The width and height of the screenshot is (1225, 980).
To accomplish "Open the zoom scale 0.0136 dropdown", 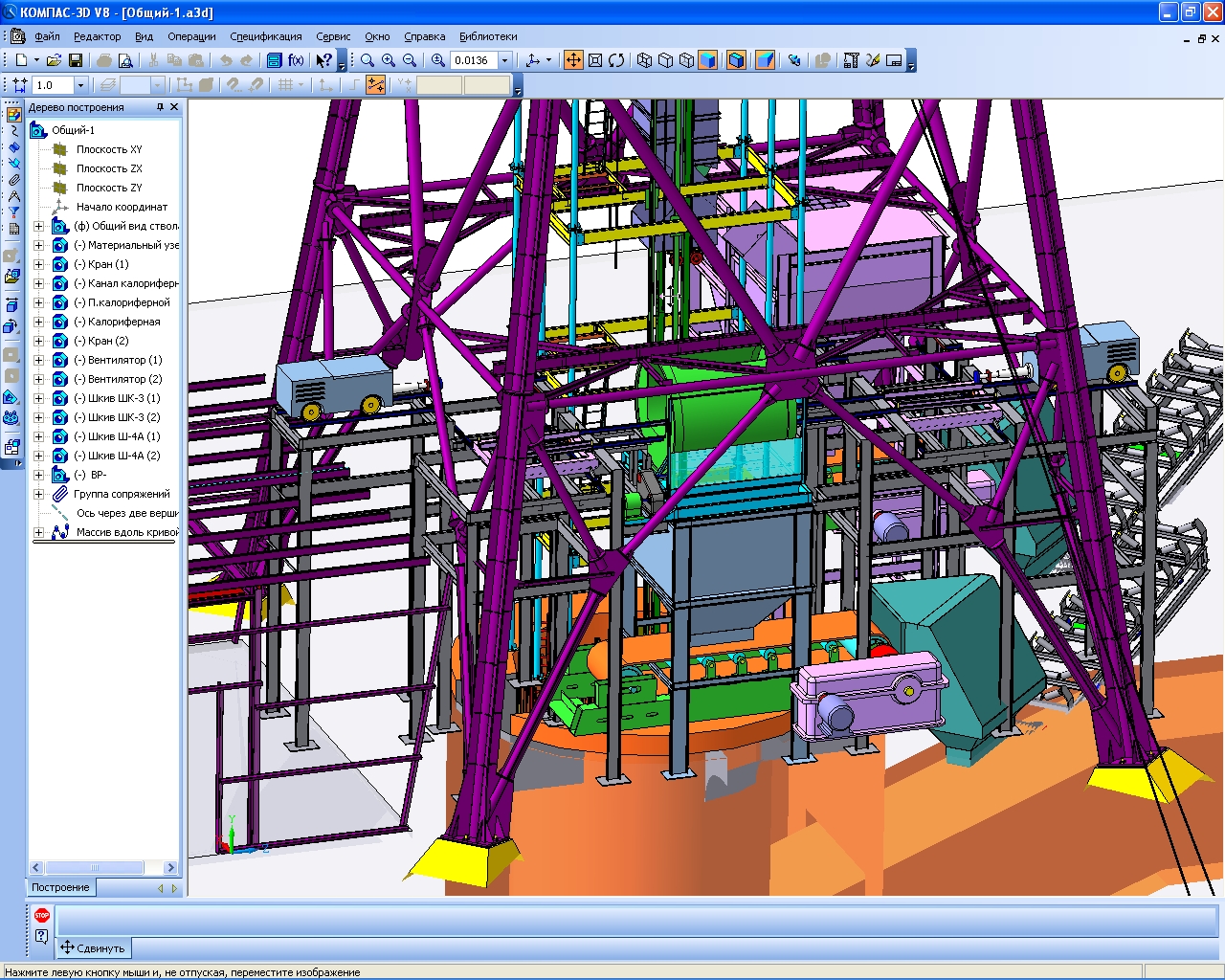I will click(x=505, y=60).
